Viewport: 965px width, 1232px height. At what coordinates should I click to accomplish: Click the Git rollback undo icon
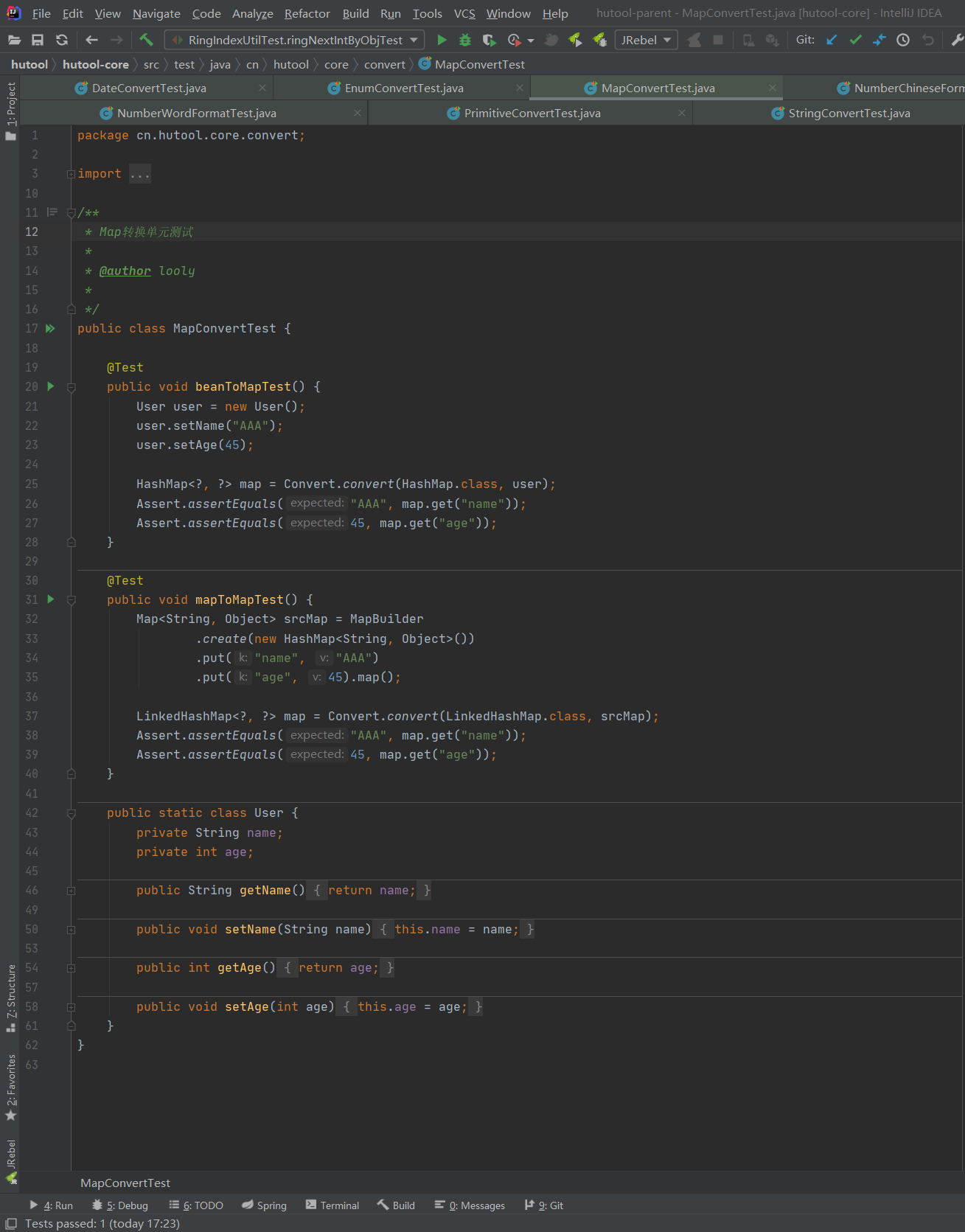tap(928, 40)
